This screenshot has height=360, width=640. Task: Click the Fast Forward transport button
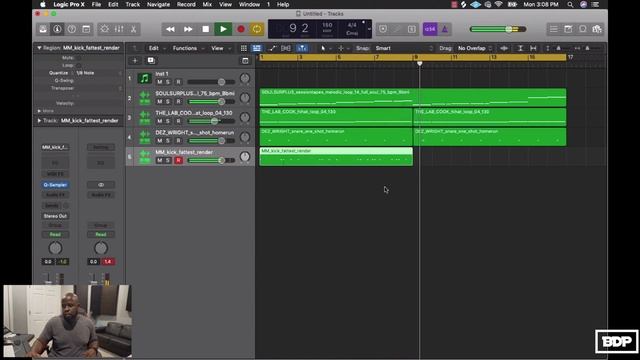[188, 29]
